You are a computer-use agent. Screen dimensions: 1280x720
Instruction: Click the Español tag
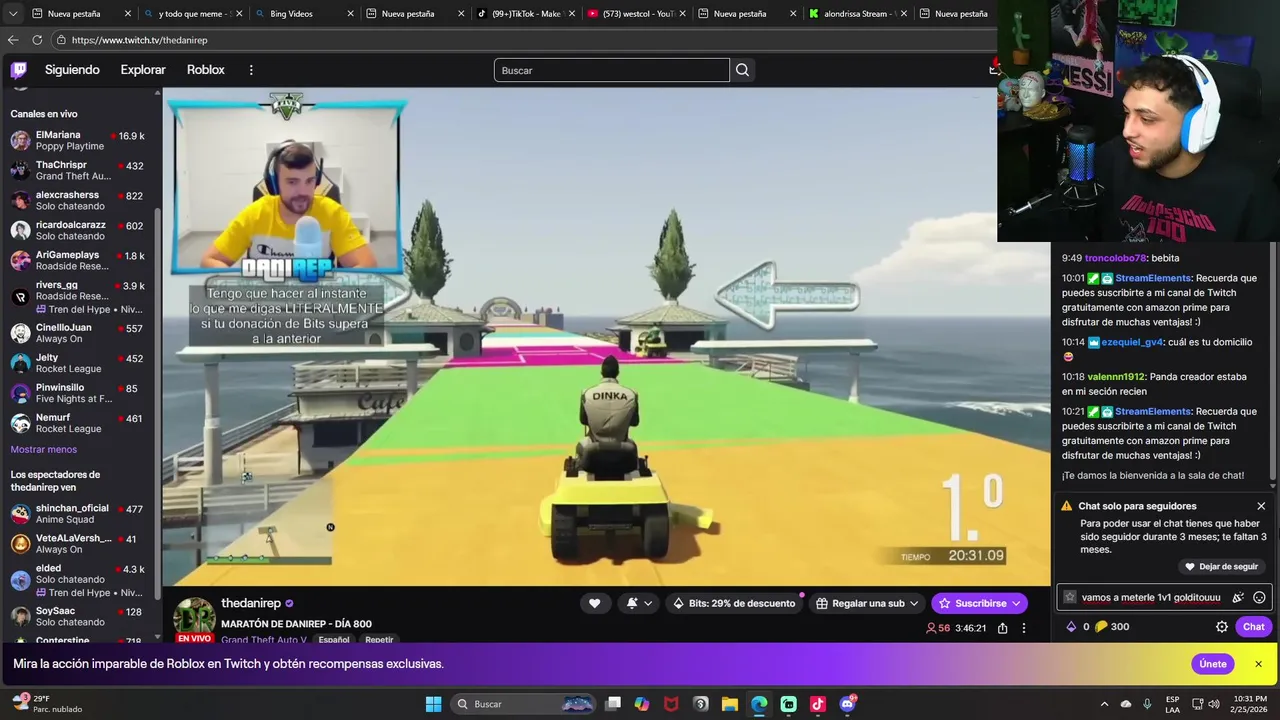[x=334, y=639]
